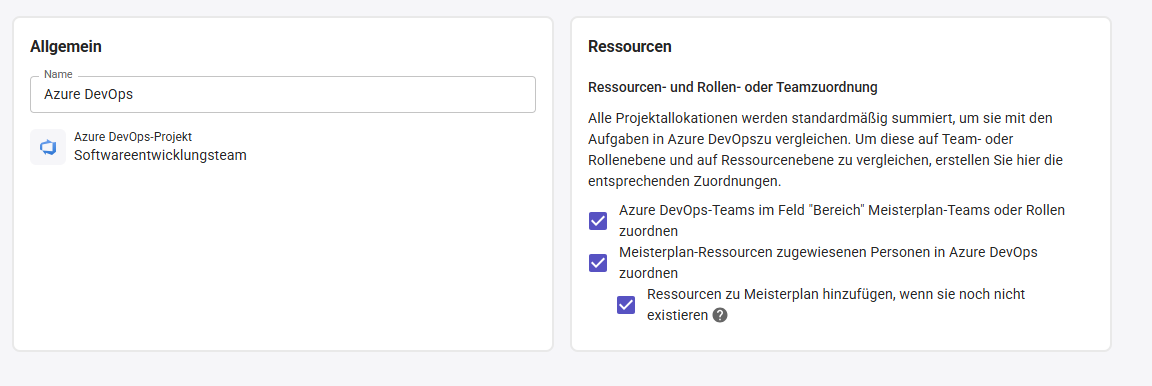Click the Allgemein section heading
1152x386 pixels.
[65, 46]
